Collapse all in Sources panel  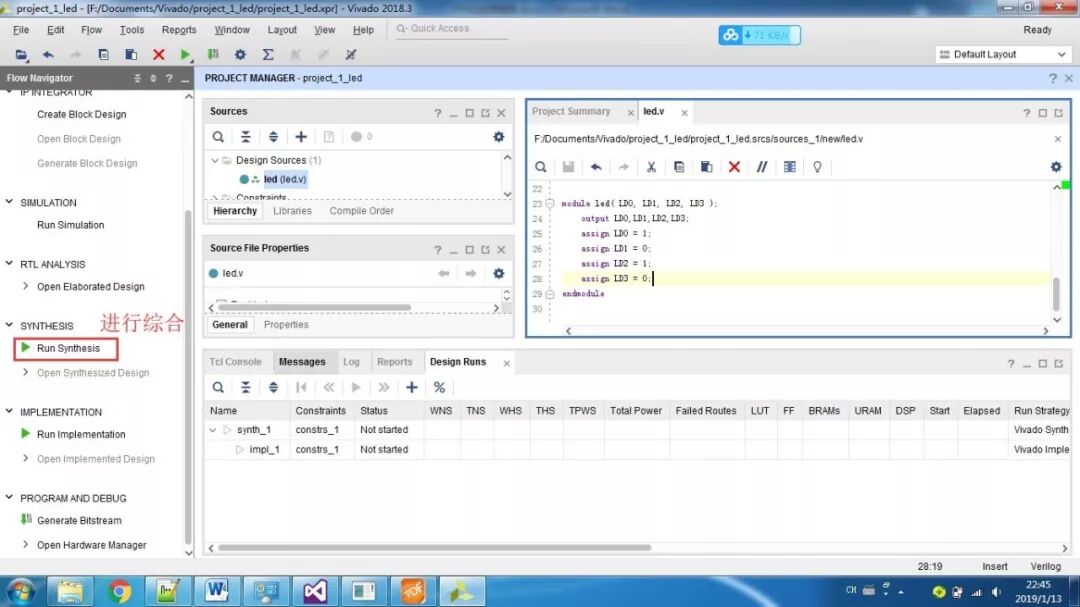tap(245, 137)
